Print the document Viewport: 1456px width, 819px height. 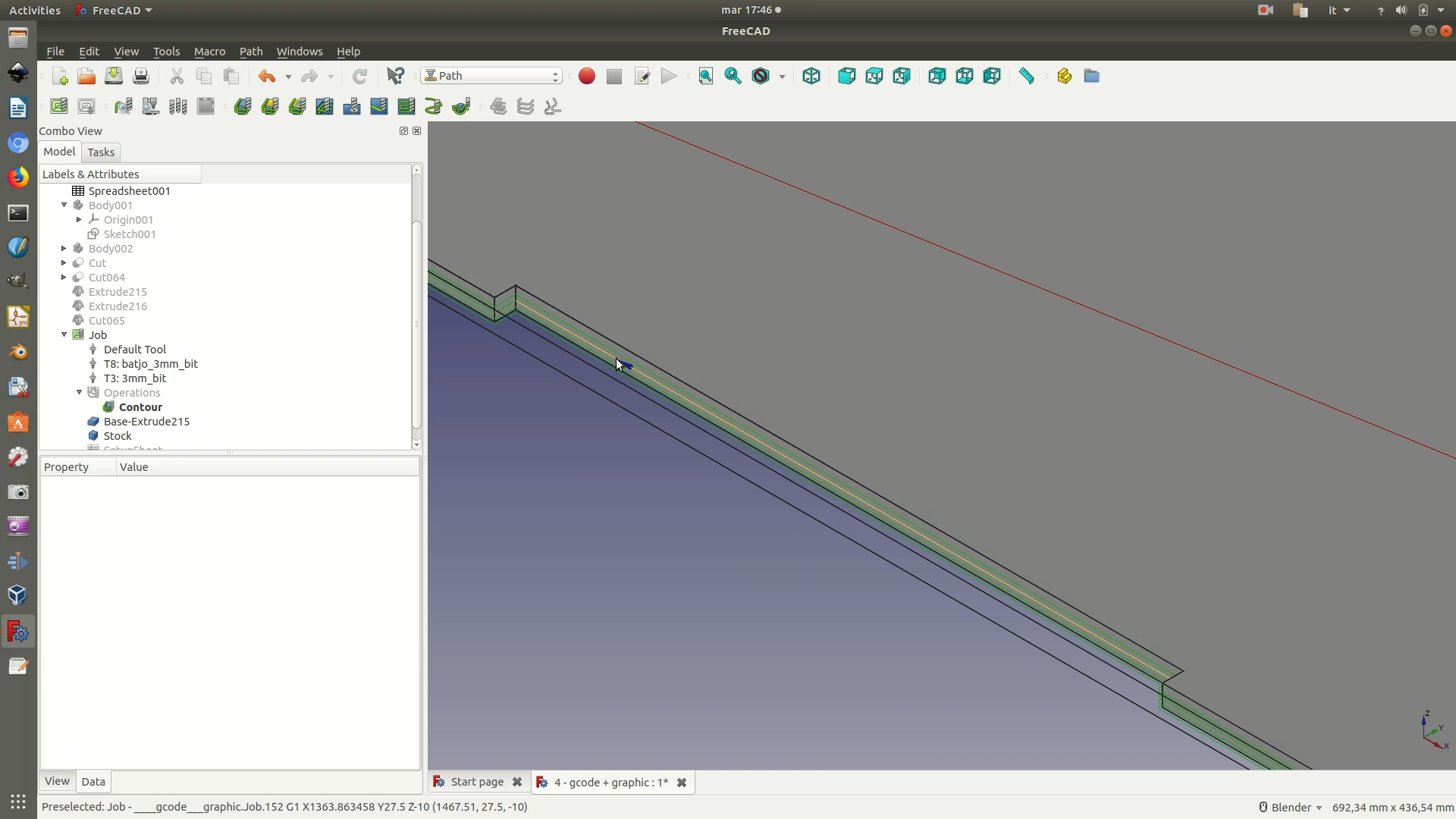coord(141,76)
